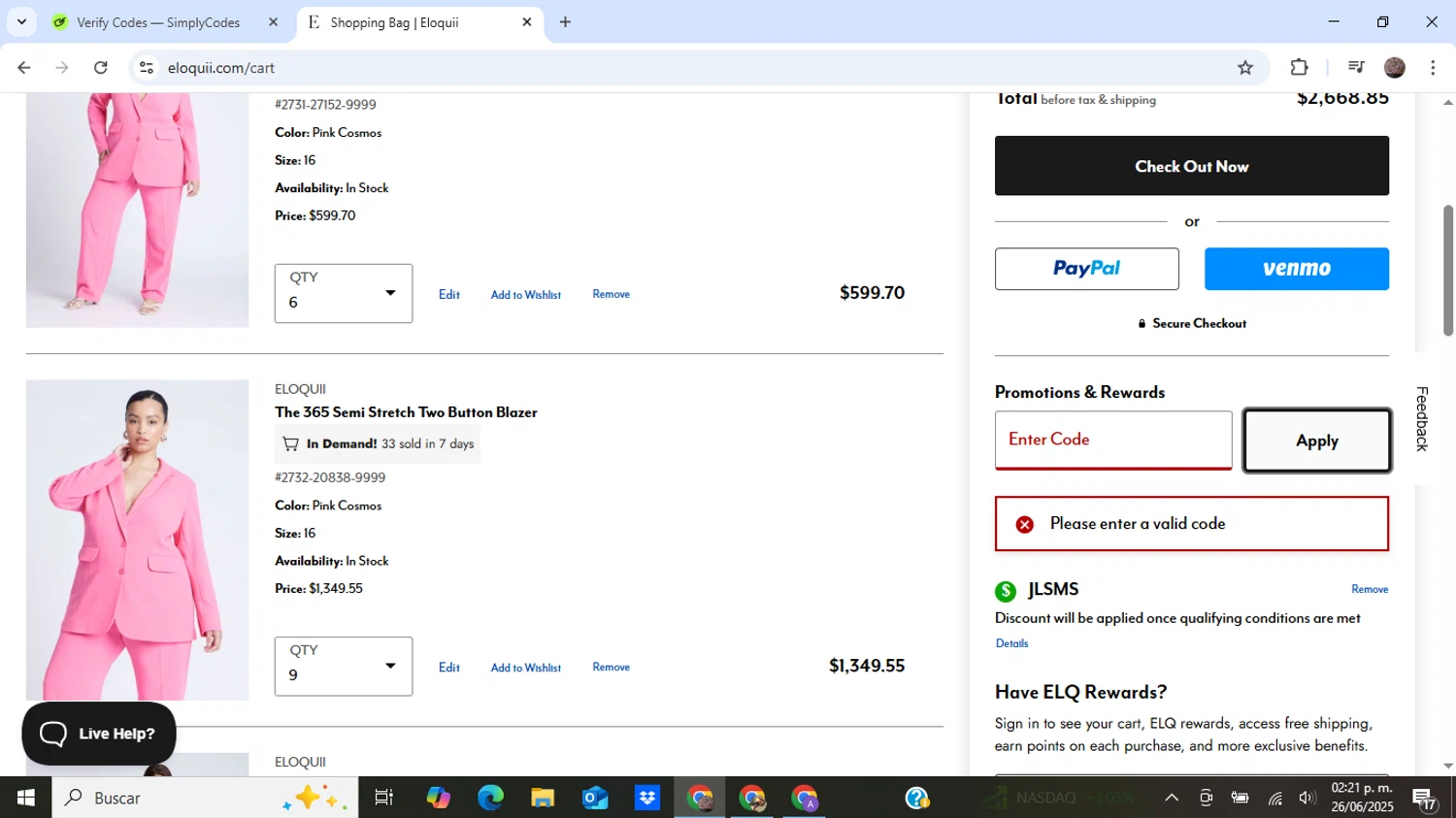Open the media control icon in toolbar

1356,67
